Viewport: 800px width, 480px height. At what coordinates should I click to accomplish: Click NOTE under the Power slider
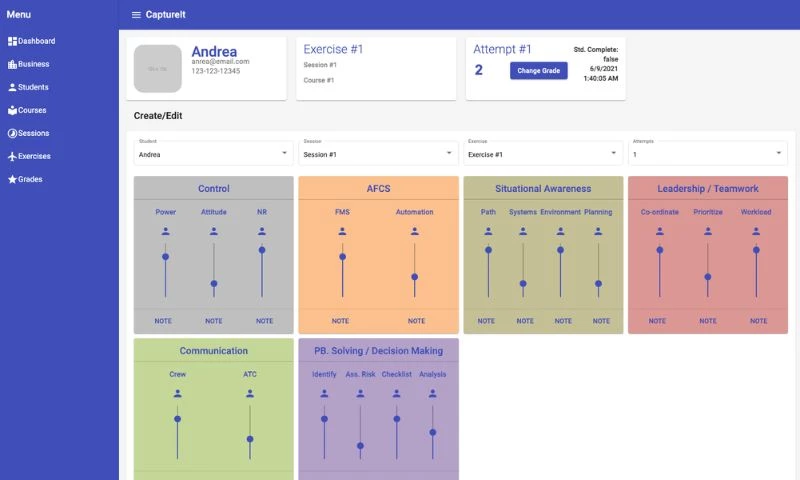164,321
